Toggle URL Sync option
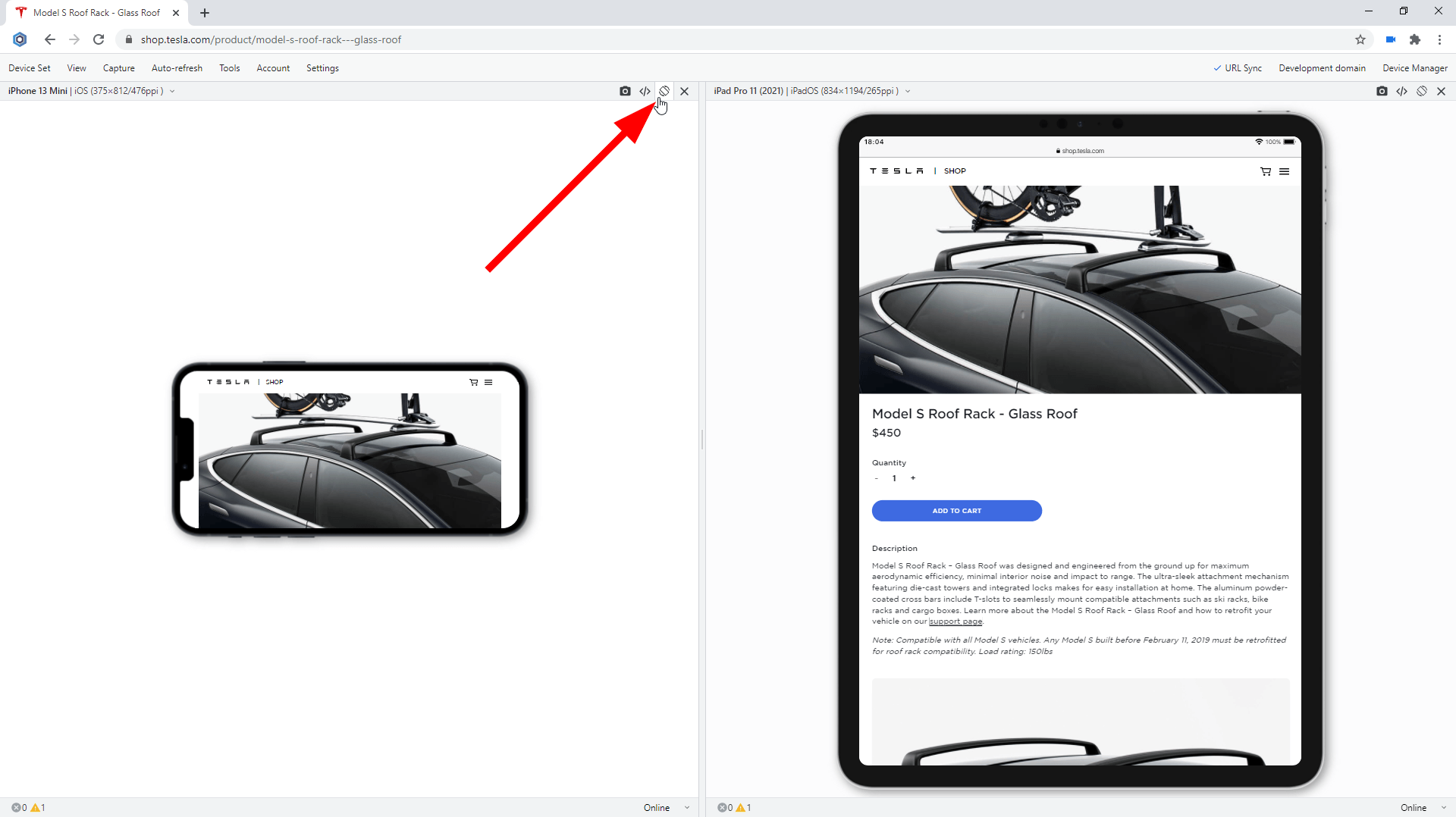Image resolution: width=1456 pixels, height=817 pixels. coord(1238,68)
